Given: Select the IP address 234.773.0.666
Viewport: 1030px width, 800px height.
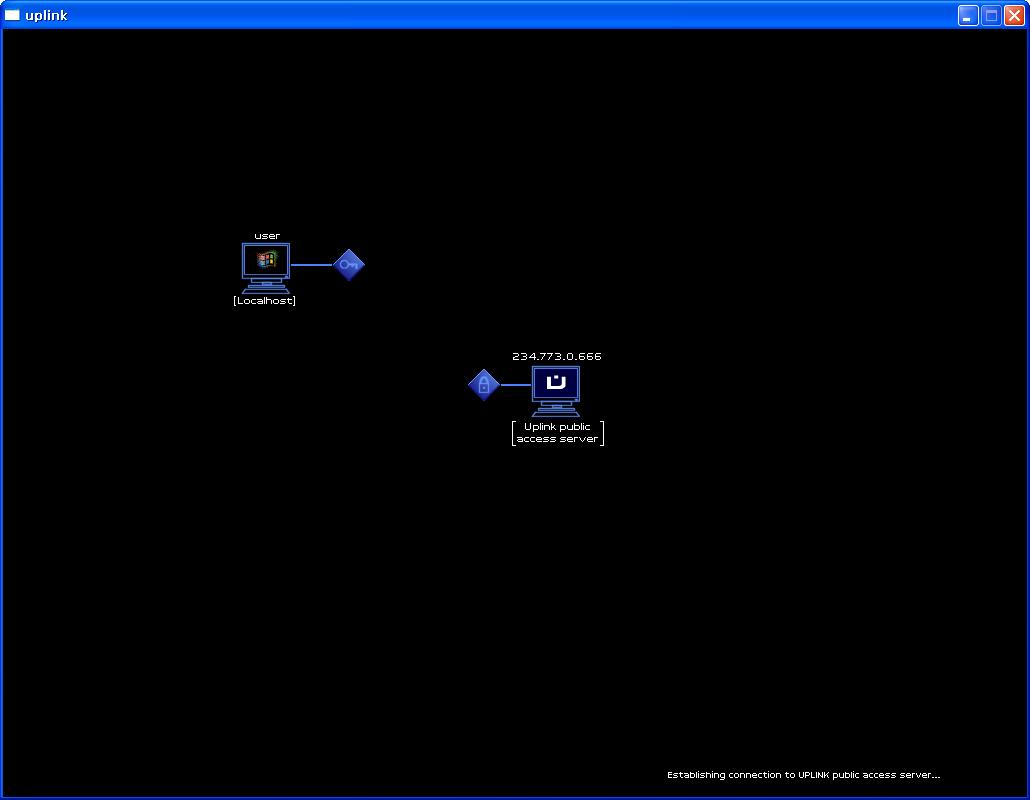Looking at the screenshot, I should tap(556, 356).
